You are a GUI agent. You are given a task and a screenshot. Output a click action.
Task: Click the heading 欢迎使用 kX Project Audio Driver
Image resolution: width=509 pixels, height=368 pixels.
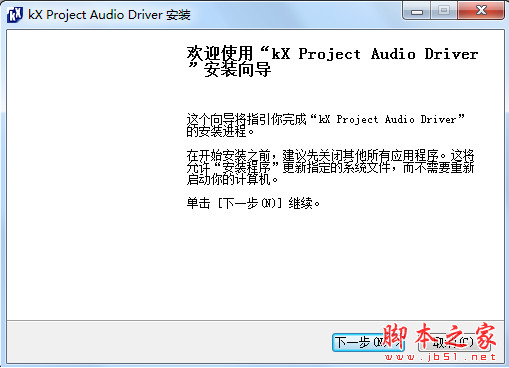(x=332, y=61)
